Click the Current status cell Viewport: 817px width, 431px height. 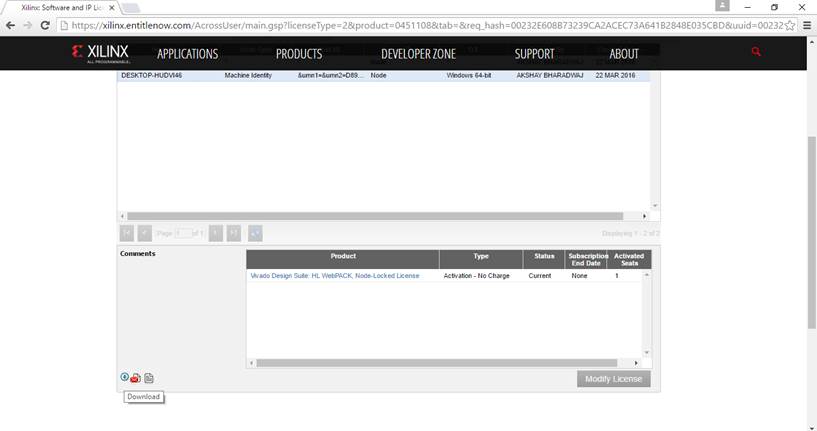(x=540, y=276)
